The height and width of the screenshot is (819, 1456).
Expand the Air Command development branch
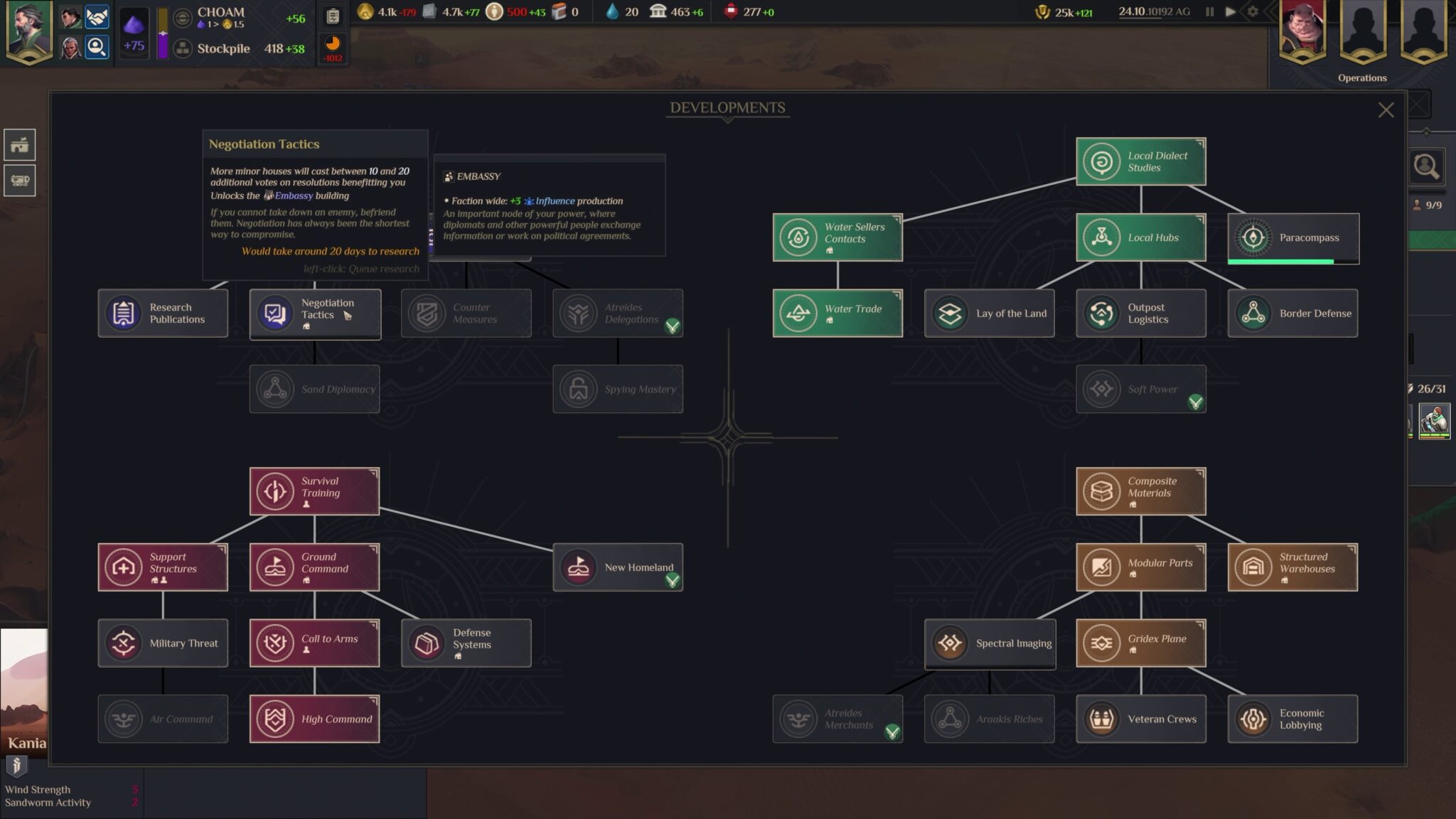click(162, 719)
